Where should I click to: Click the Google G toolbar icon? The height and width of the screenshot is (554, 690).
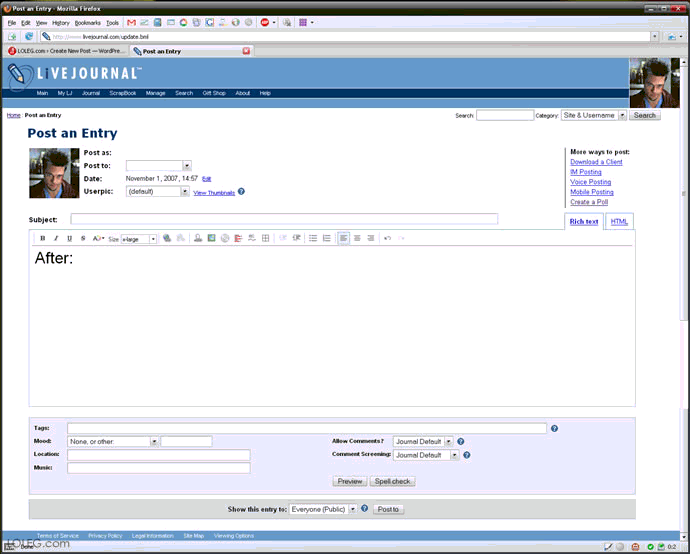[x=209, y=22]
